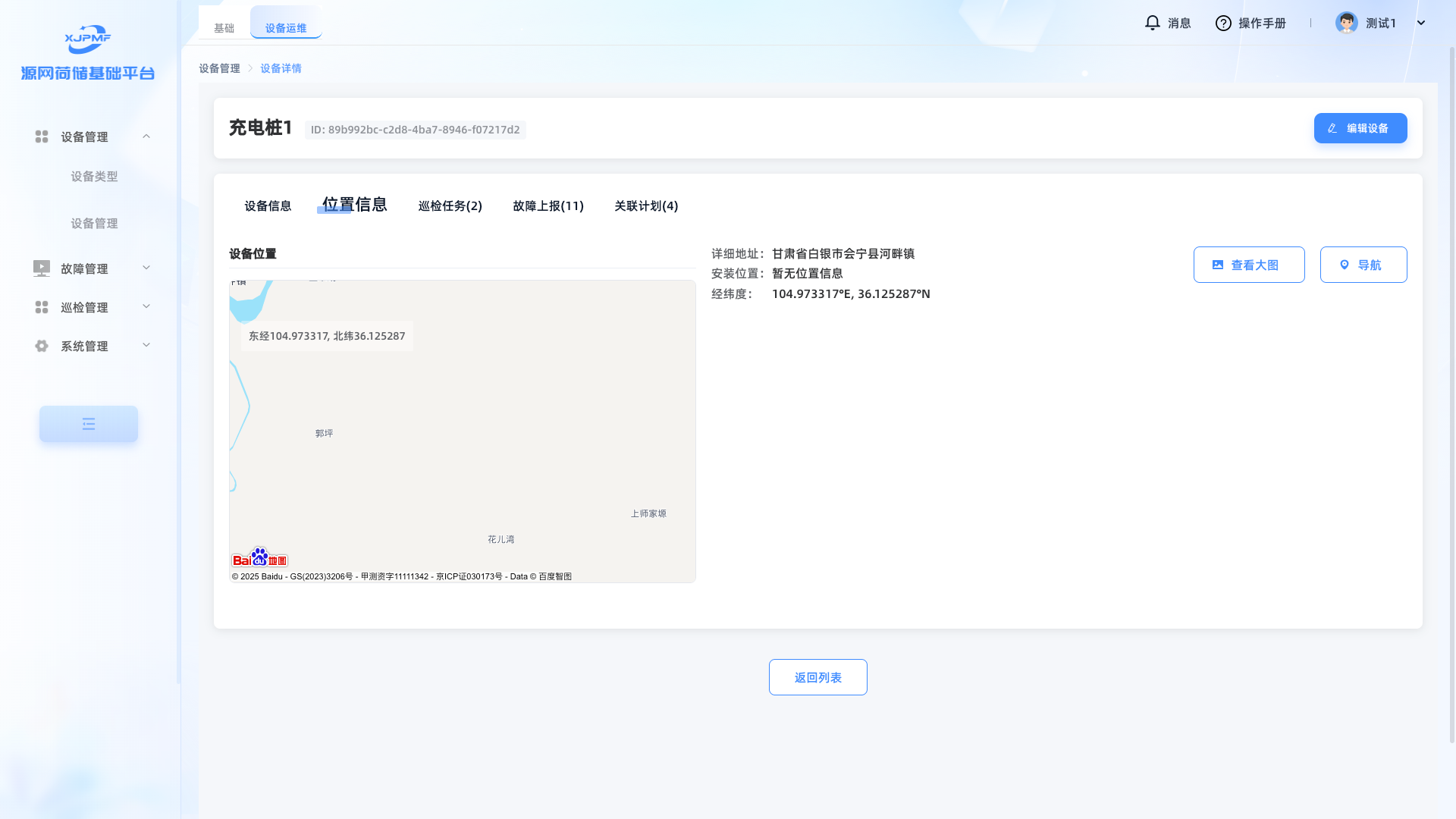The height and width of the screenshot is (819, 1456).
Task: Click the 测试1 user avatar
Action: tap(1346, 23)
